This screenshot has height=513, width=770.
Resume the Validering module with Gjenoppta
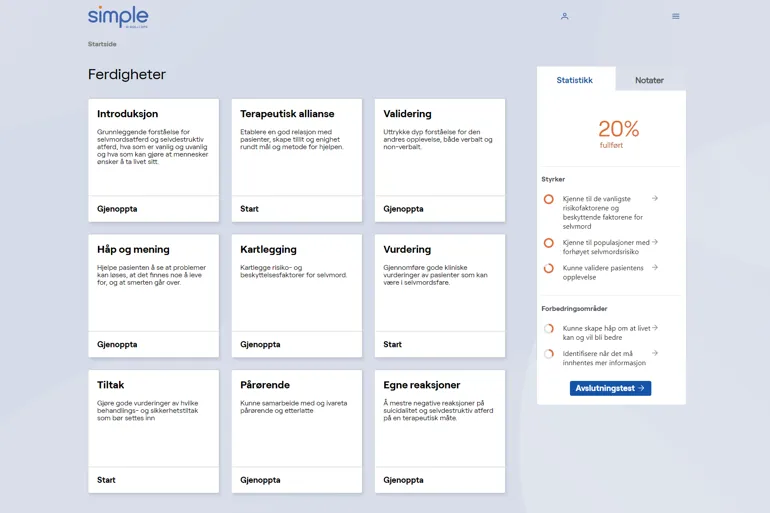click(x=403, y=209)
